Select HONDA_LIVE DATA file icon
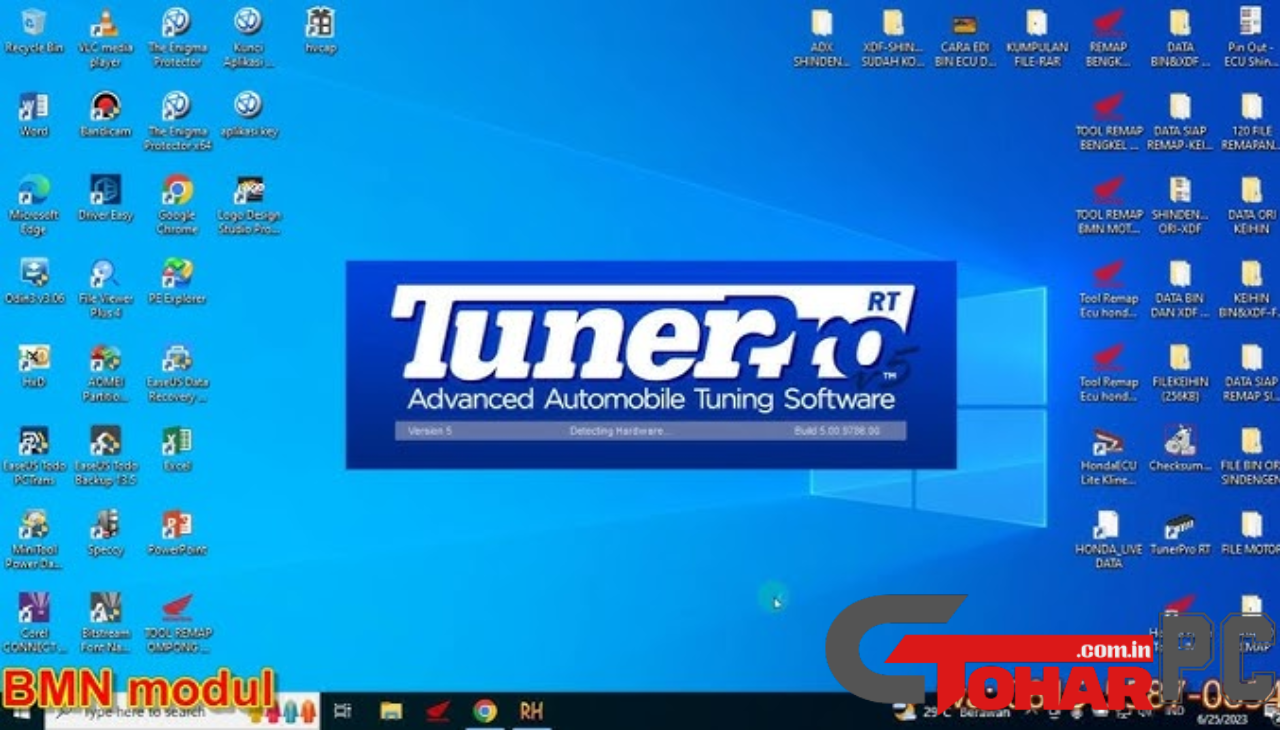 [1108, 540]
